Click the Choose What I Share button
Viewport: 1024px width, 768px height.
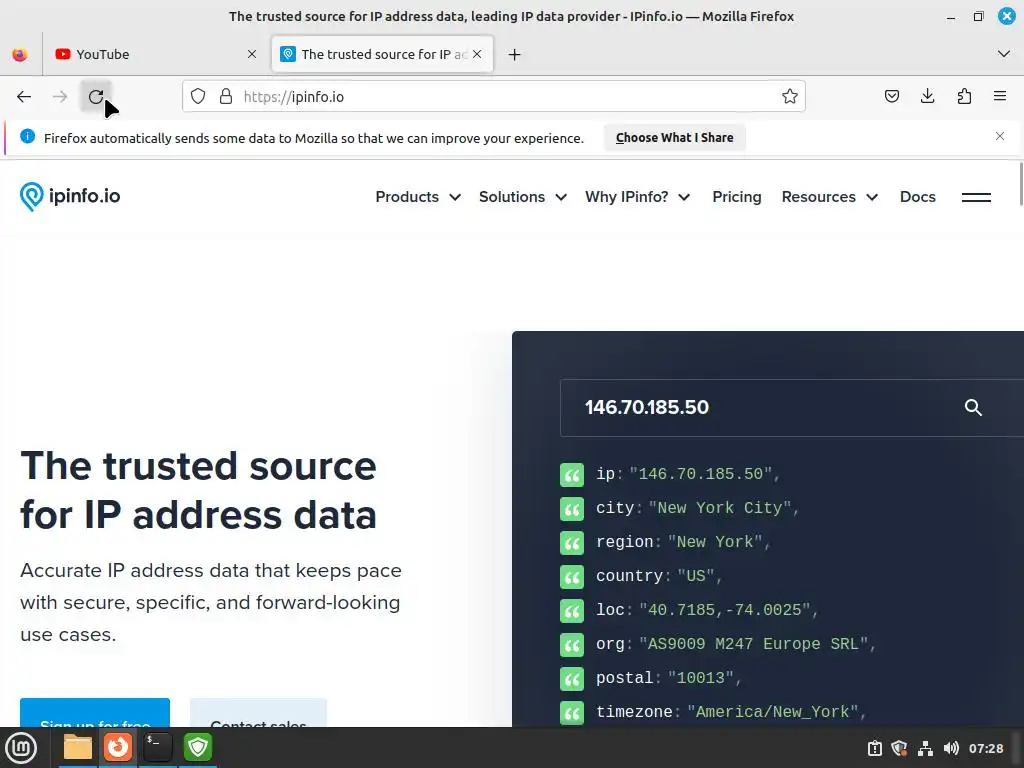pyautogui.click(x=675, y=138)
